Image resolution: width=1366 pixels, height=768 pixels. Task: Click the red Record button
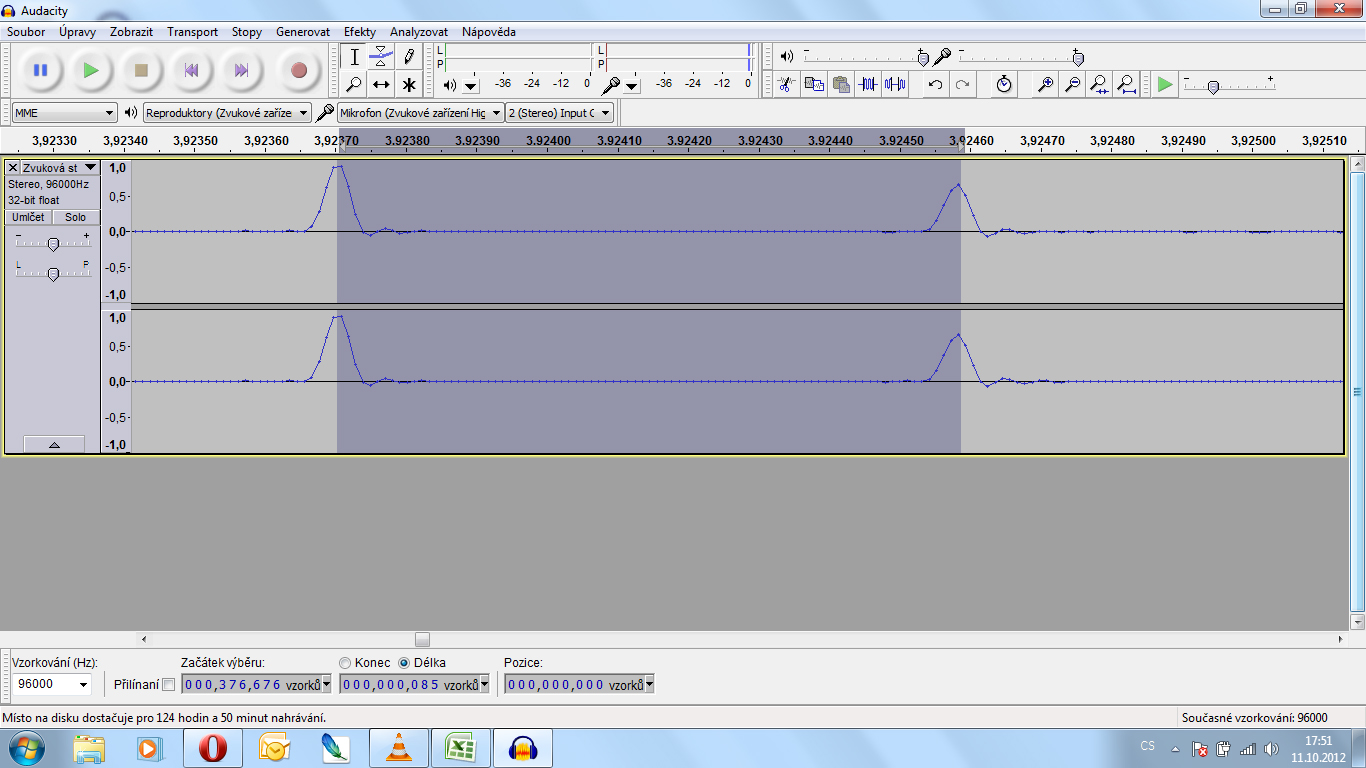click(x=298, y=70)
